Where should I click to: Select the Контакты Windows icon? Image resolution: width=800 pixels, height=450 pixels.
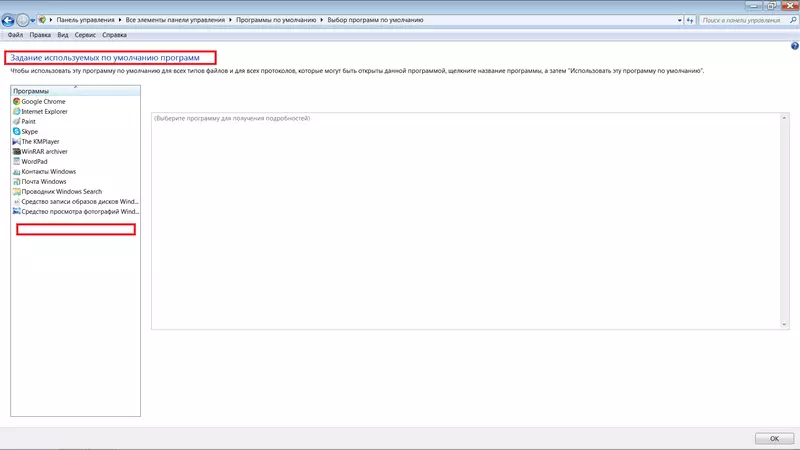point(16,171)
